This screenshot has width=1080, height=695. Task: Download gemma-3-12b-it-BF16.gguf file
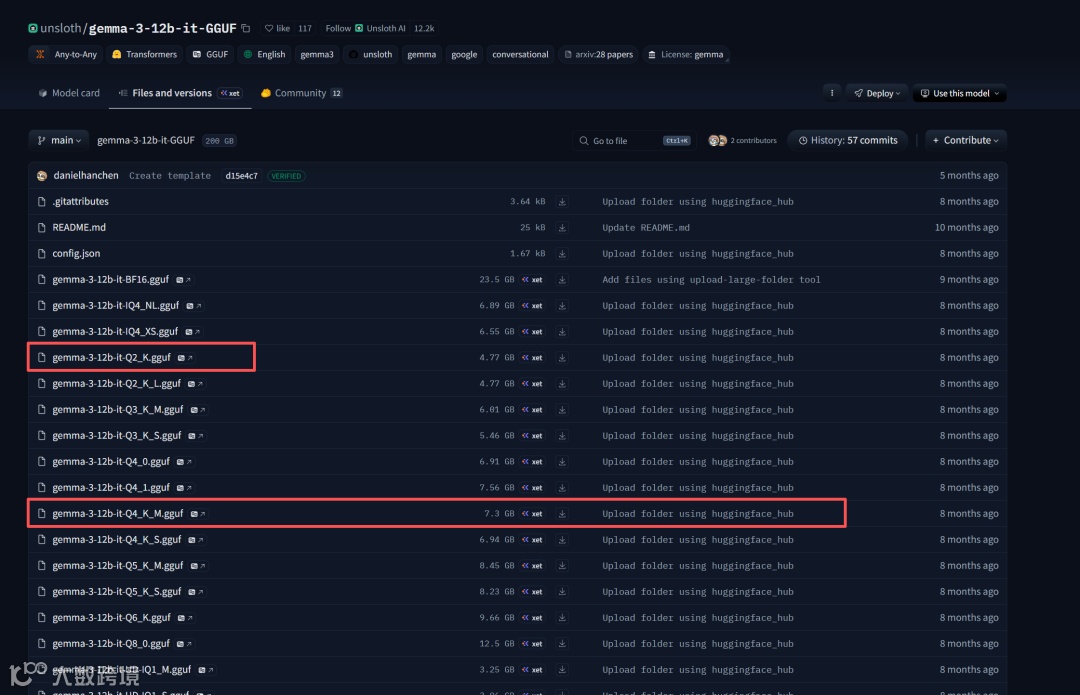click(x=562, y=280)
